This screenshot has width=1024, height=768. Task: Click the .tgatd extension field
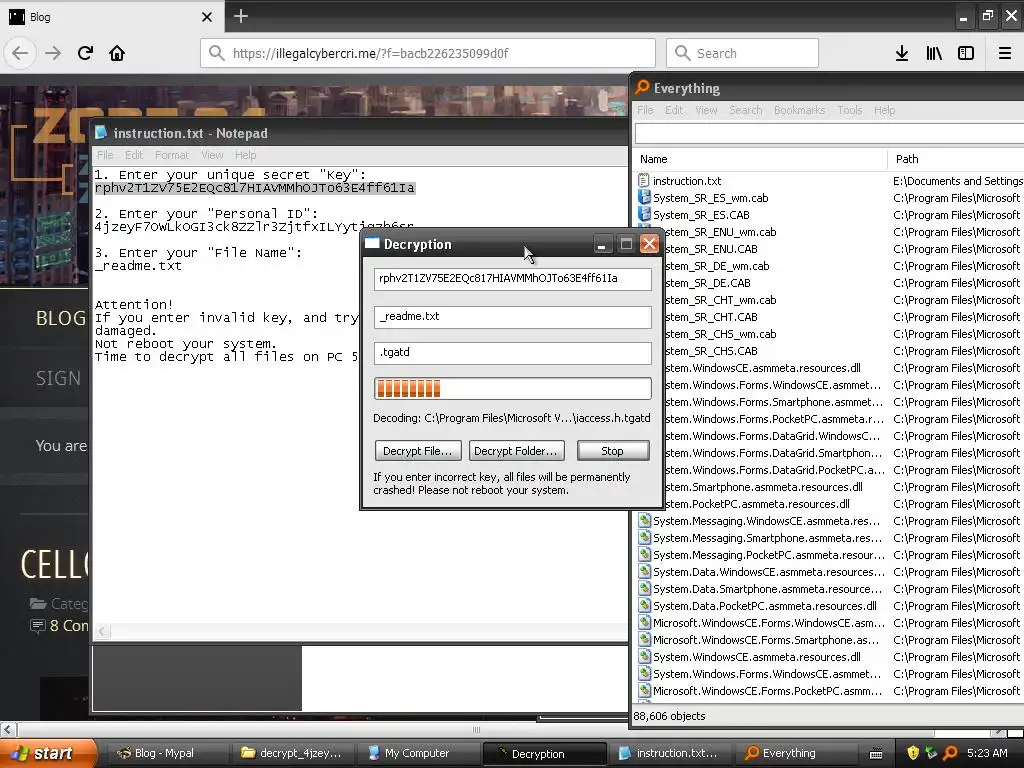pyautogui.click(x=513, y=353)
